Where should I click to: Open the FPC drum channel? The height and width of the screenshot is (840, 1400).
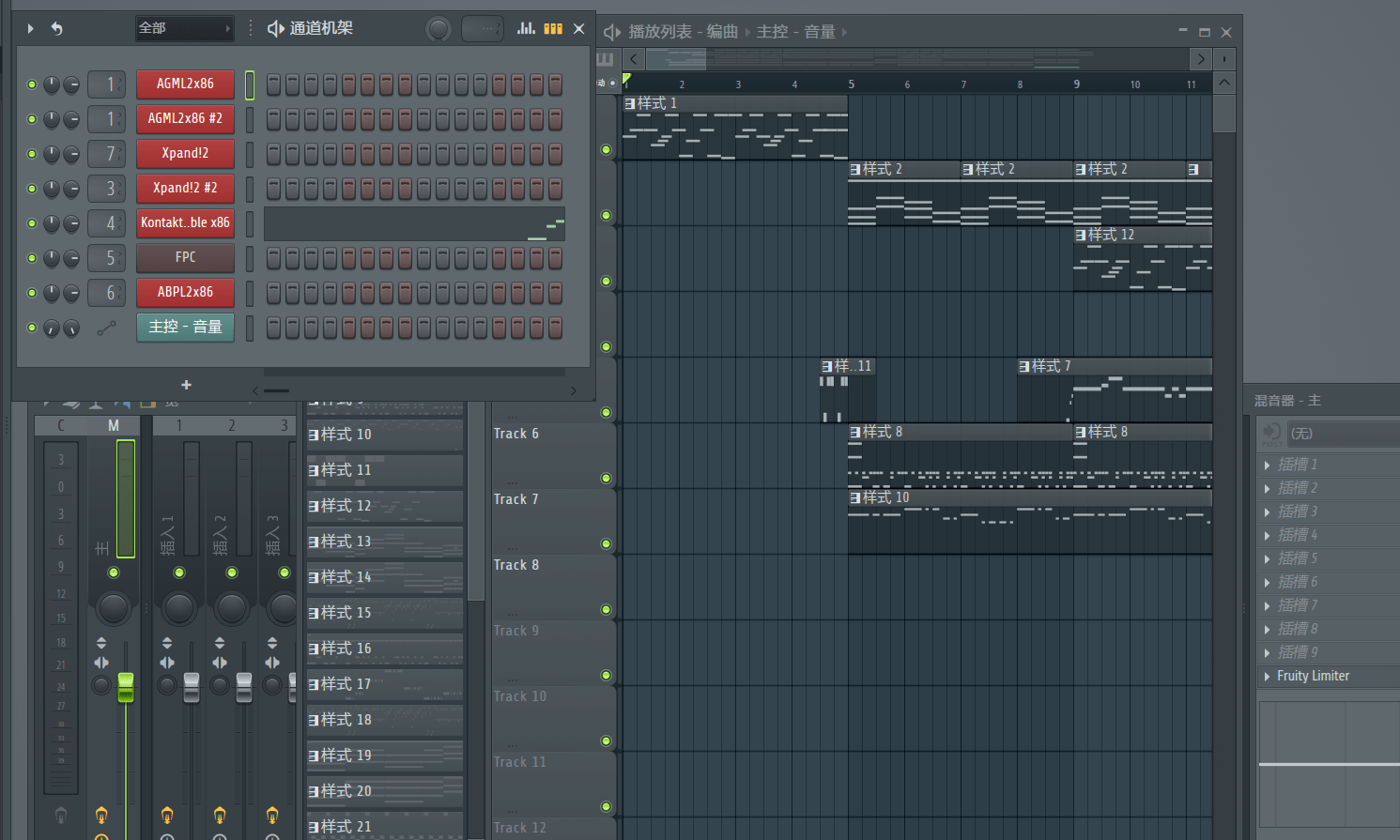pos(185,258)
